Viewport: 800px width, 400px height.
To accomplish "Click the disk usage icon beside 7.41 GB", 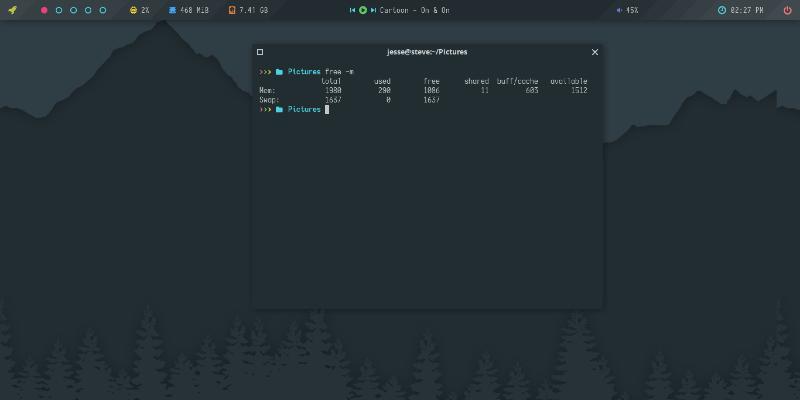I will coord(232,10).
